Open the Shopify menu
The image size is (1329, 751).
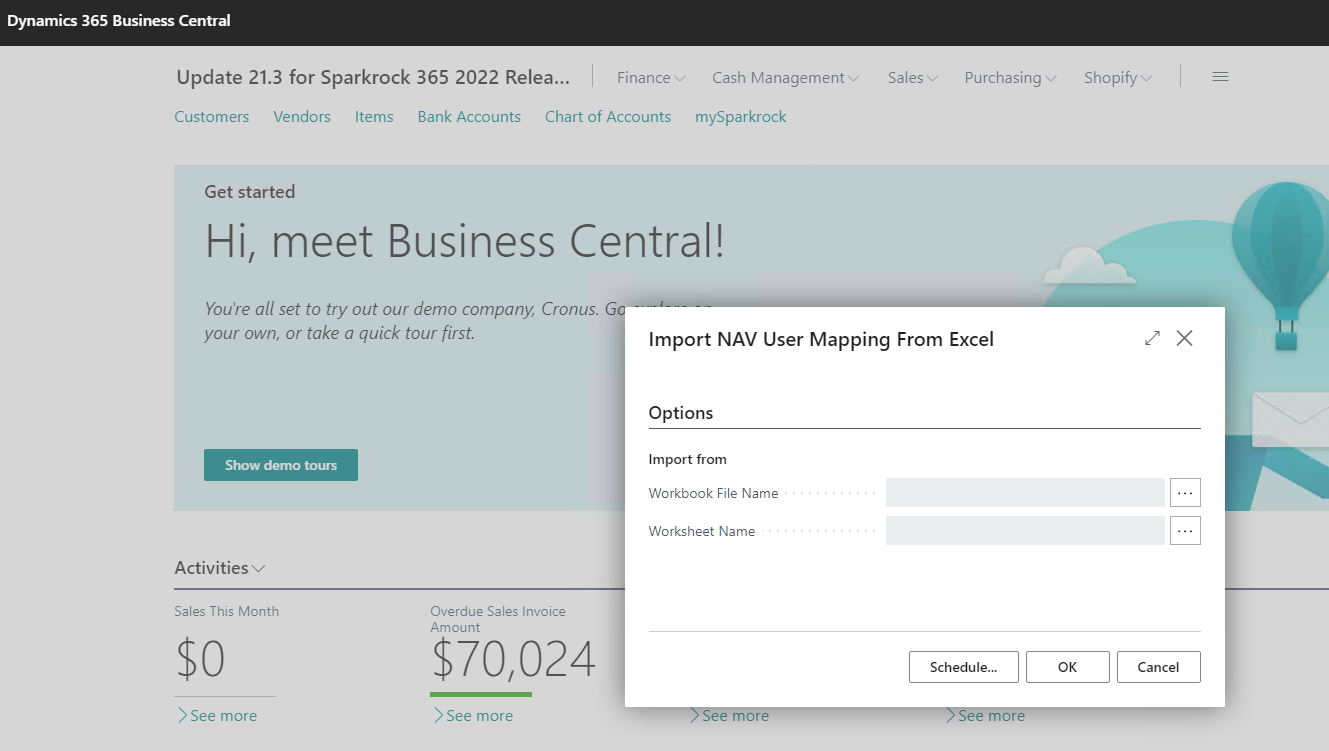tap(1117, 77)
